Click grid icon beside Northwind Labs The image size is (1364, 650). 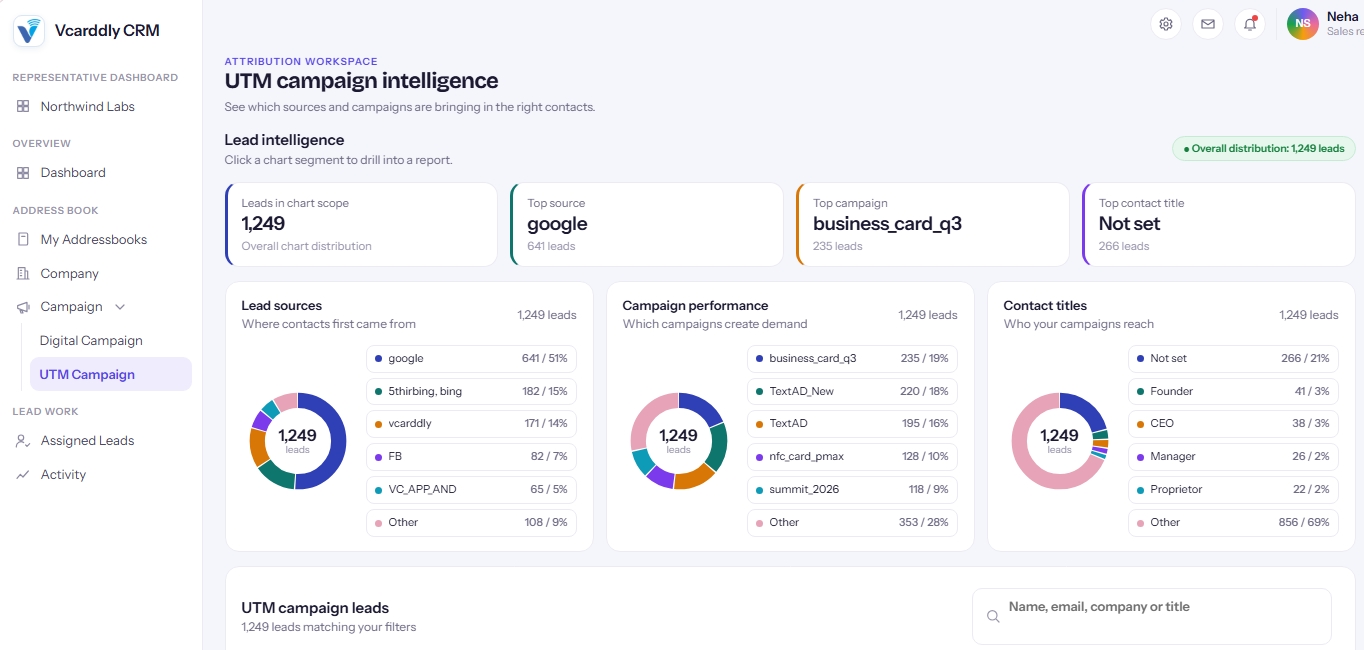tap(23, 106)
